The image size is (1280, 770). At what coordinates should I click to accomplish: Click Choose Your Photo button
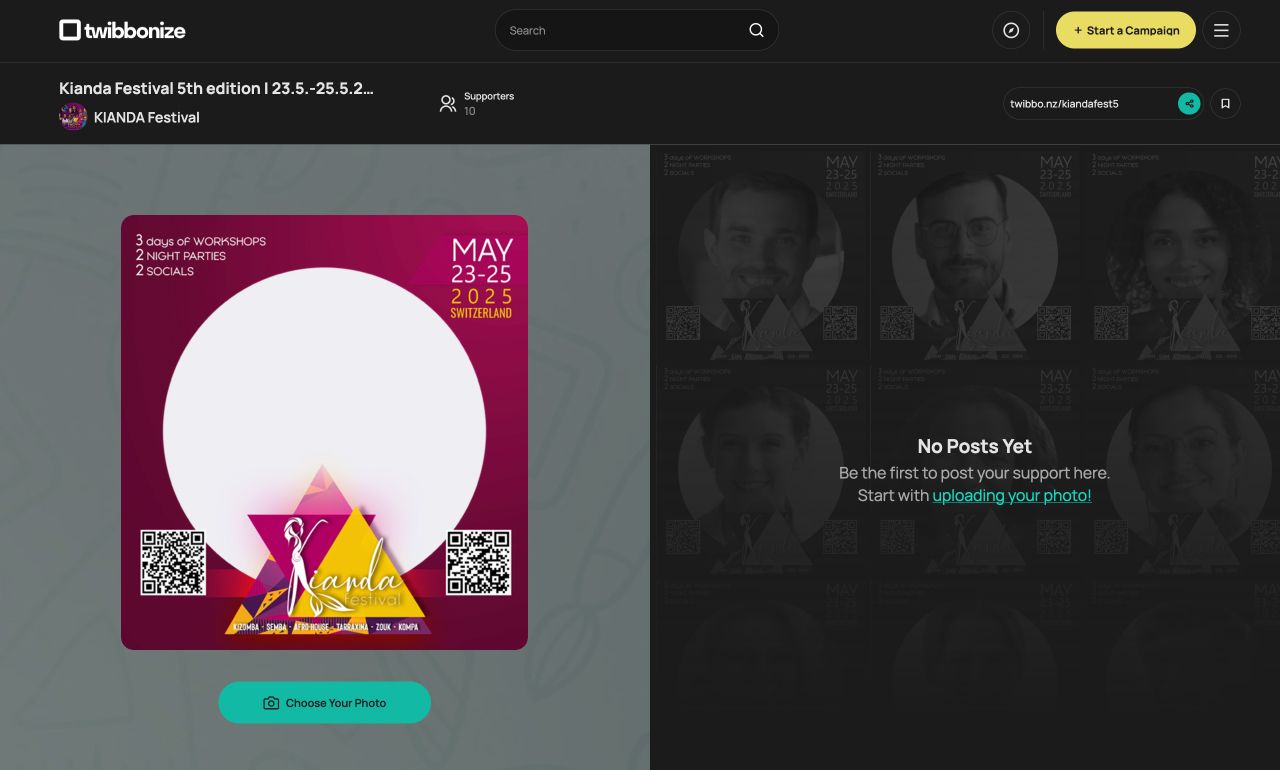click(324, 703)
